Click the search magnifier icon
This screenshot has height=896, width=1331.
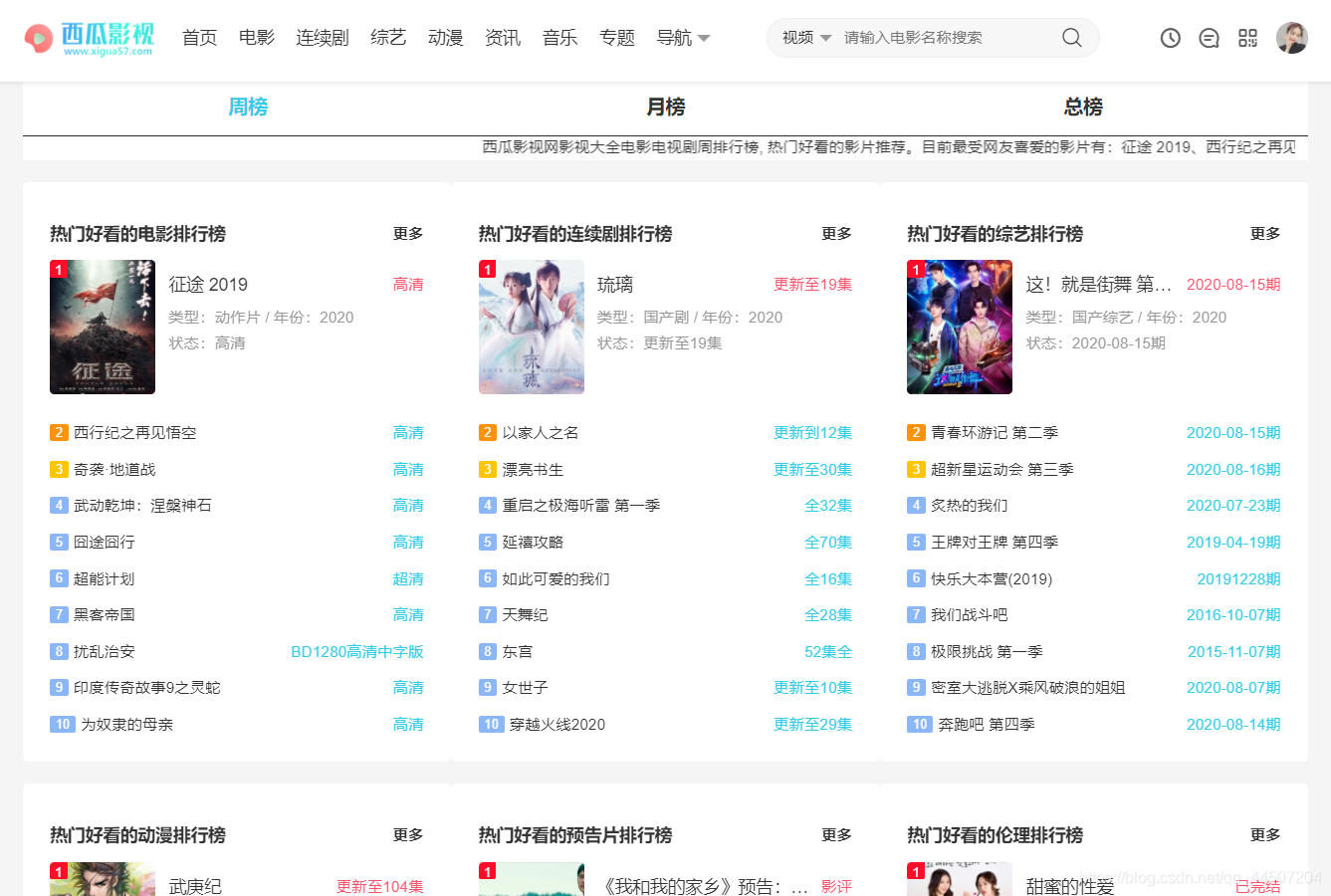click(1071, 38)
